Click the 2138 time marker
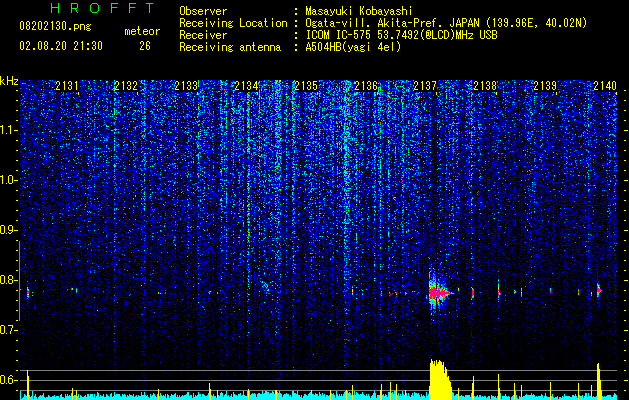The image size is (629, 400). (485, 86)
